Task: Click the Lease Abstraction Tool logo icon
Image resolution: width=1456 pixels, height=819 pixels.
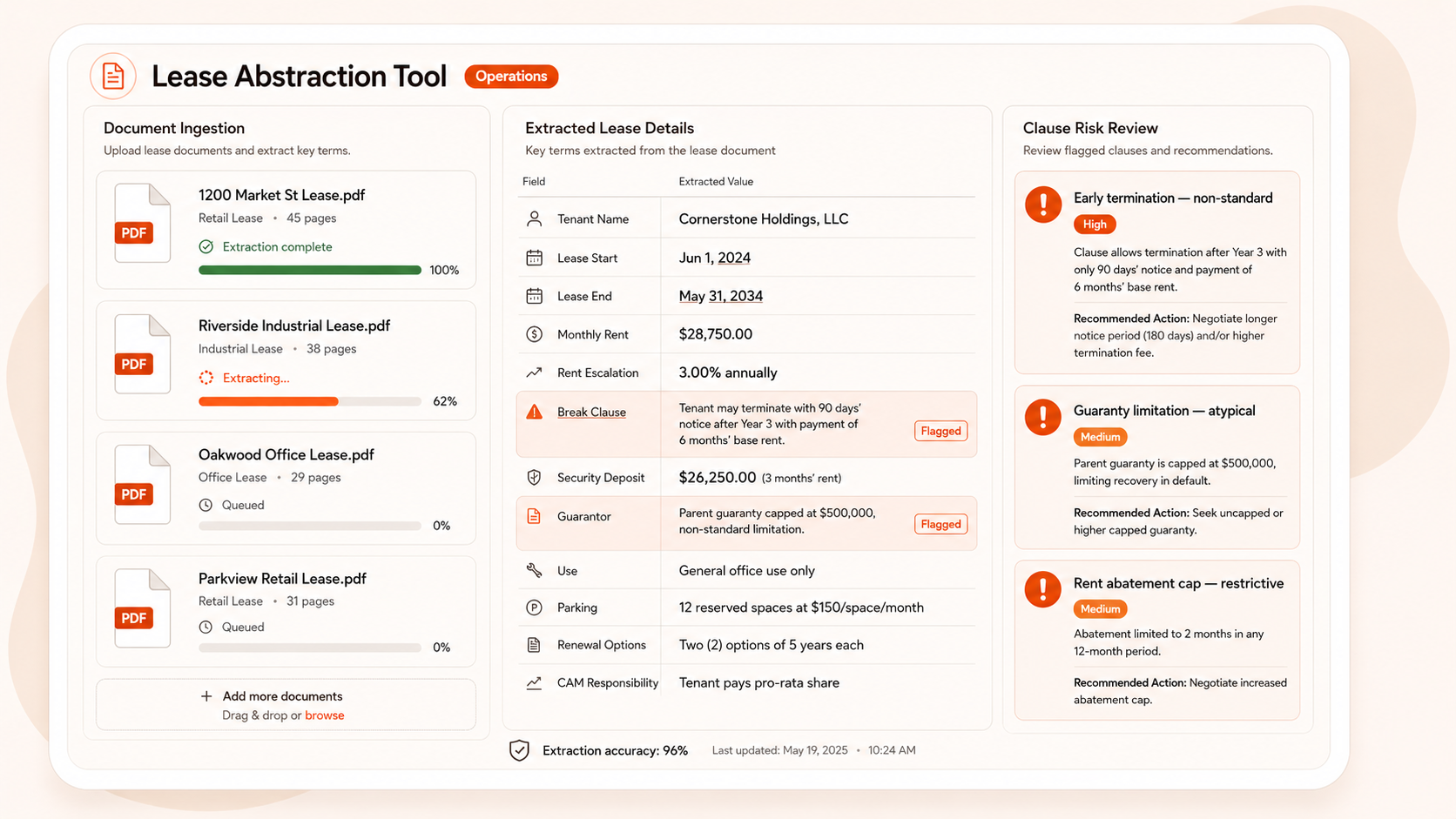Action: [x=113, y=77]
